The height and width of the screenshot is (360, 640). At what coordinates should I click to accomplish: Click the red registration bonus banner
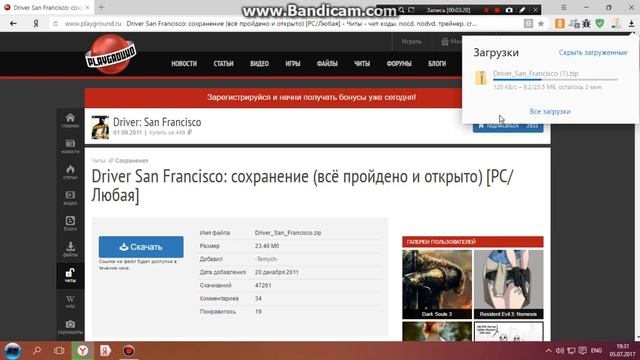[x=273, y=98]
